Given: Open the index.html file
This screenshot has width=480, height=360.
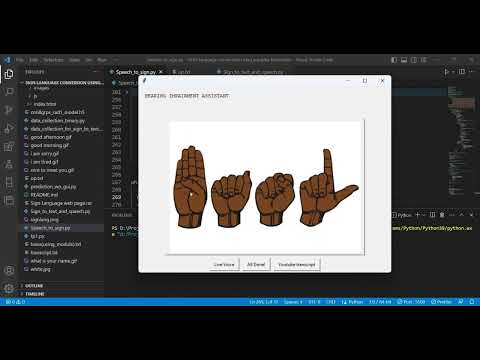Looking at the screenshot, I should pos(45,104).
